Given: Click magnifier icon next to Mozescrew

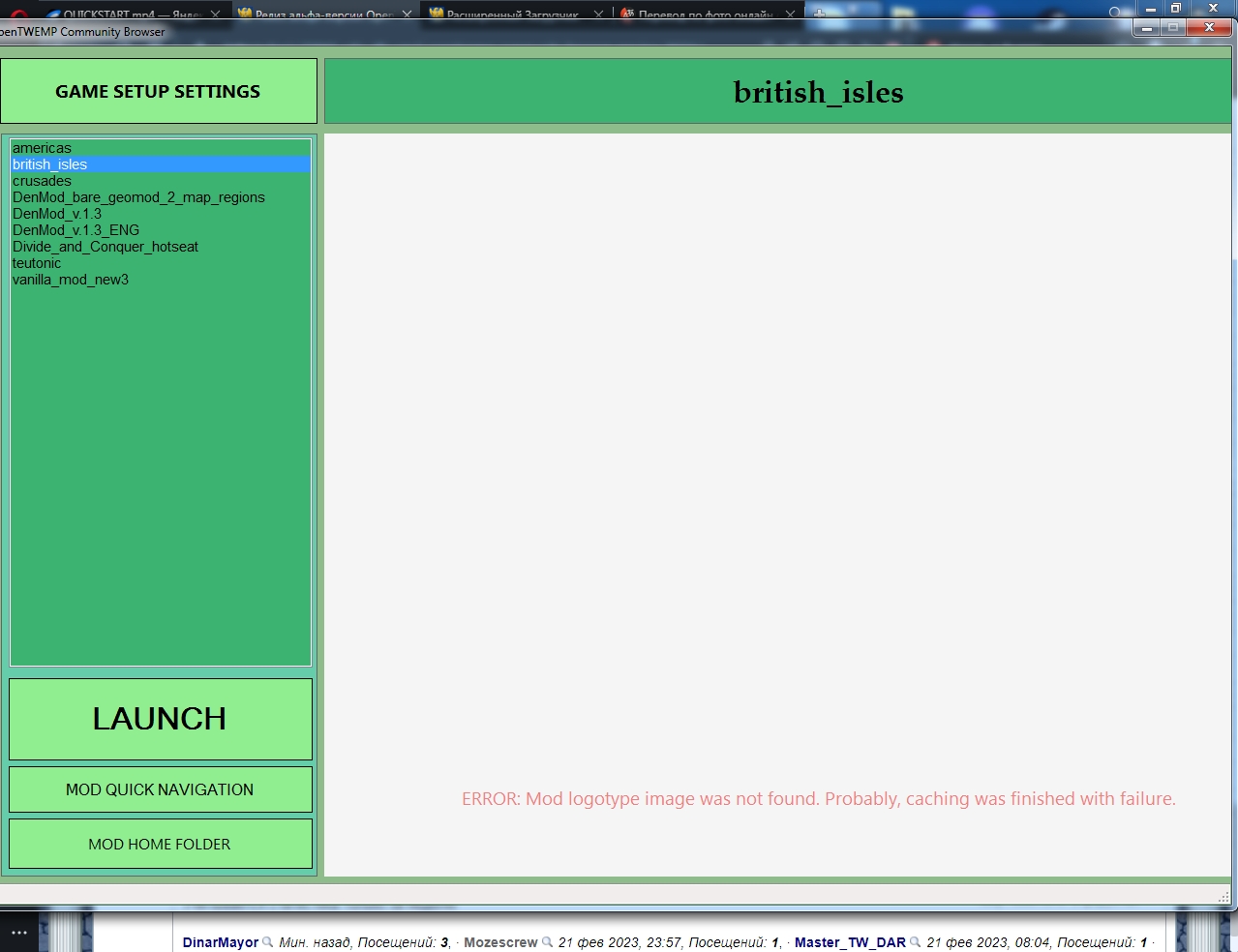Looking at the screenshot, I should tap(547, 942).
